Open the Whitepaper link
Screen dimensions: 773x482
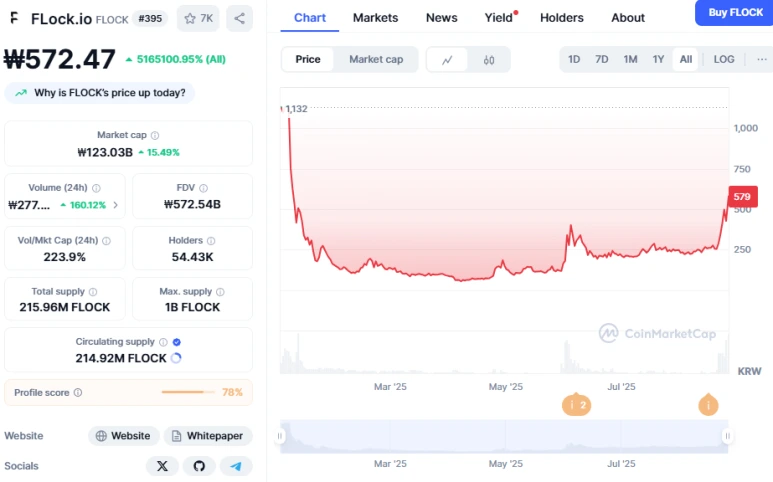pyautogui.click(x=208, y=436)
